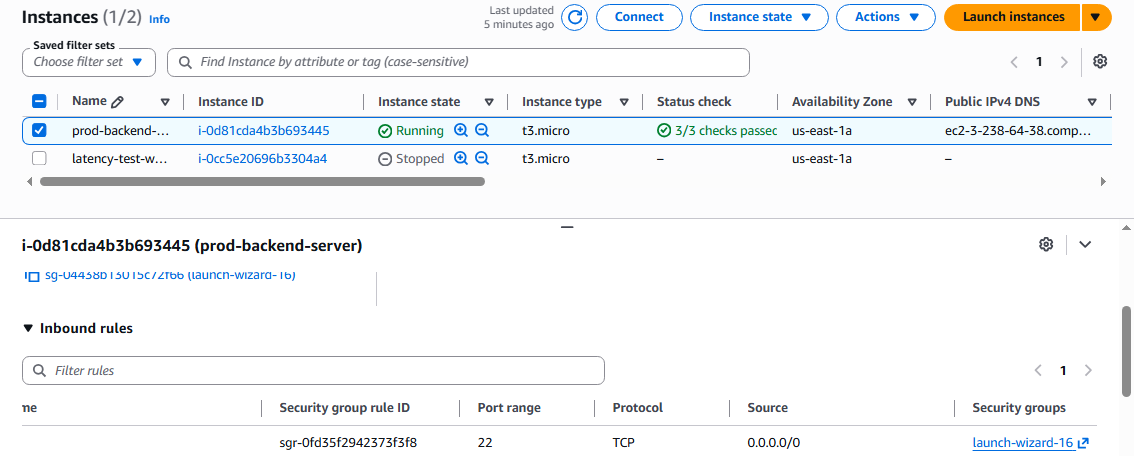Screen dimensions: 1134x456
Task: Click 3/3 checks passed status
Action: (x=717, y=131)
